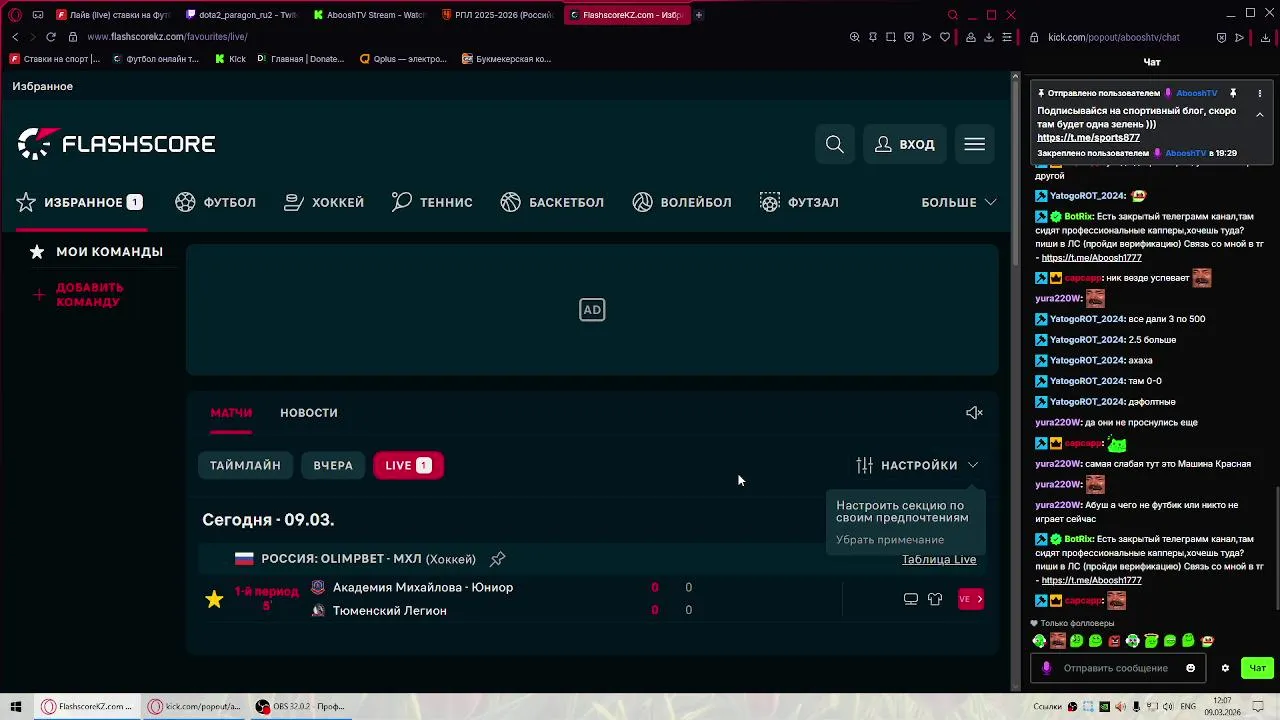Open the pinned message options three dots
The width and height of the screenshot is (1280, 720).
pyautogui.click(x=1260, y=93)
